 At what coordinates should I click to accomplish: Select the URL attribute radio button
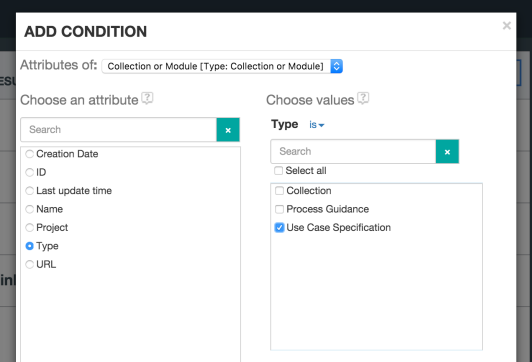30,264
